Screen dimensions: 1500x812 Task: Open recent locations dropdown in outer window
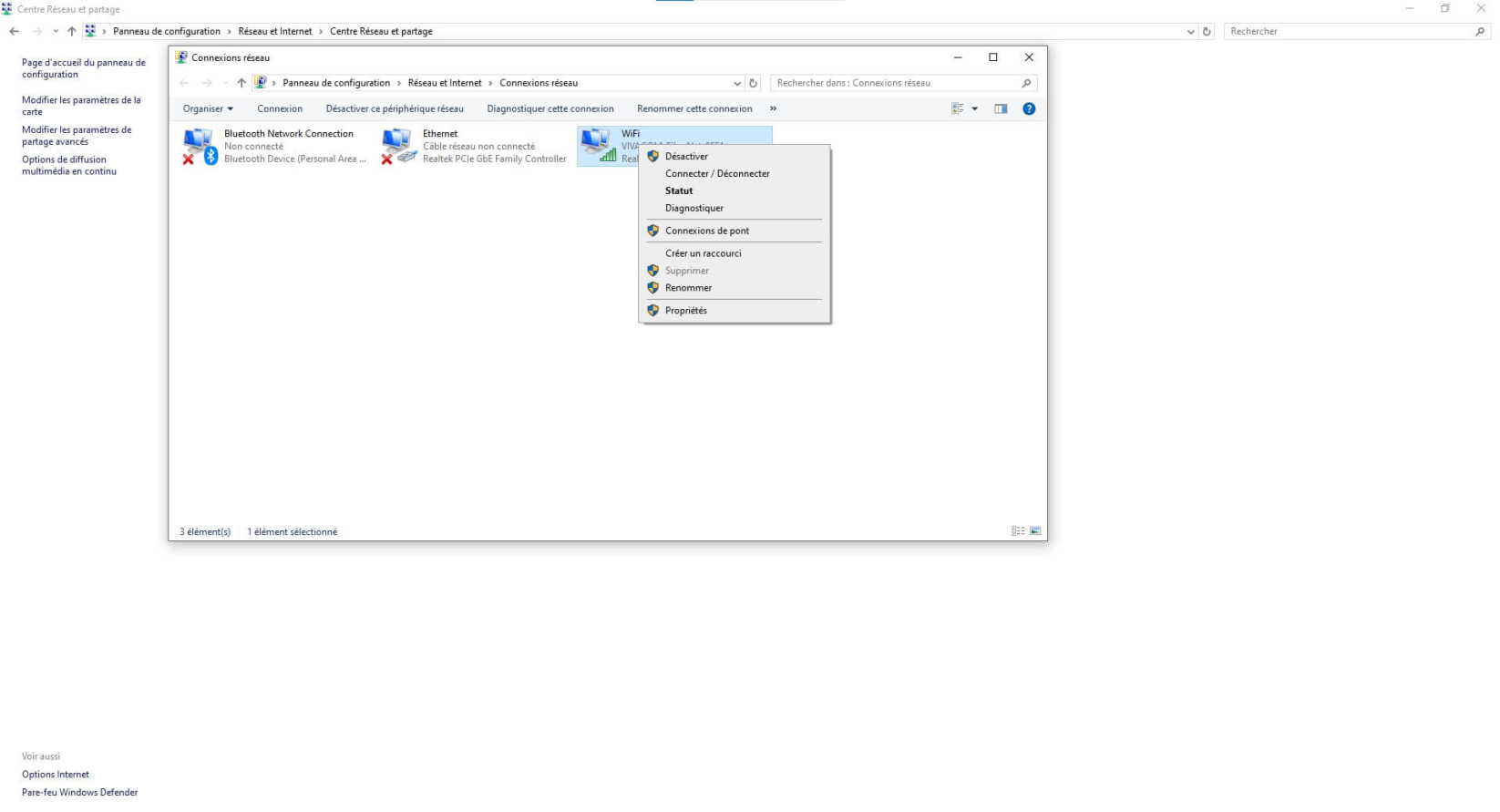[56, 31]
